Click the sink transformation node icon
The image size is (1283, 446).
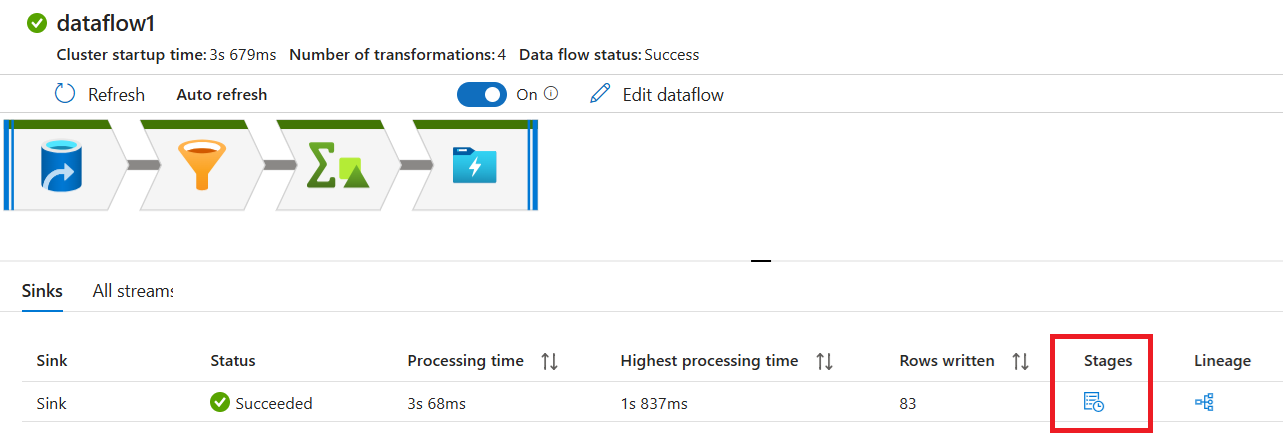(474, 166)
